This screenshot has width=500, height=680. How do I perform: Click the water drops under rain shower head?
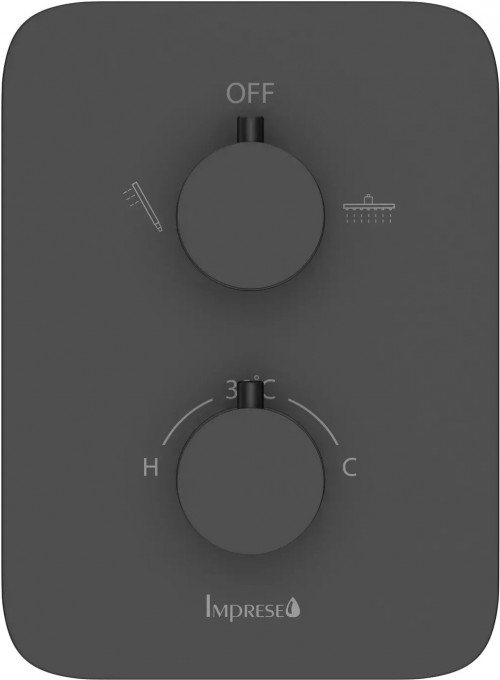[369, 218]
